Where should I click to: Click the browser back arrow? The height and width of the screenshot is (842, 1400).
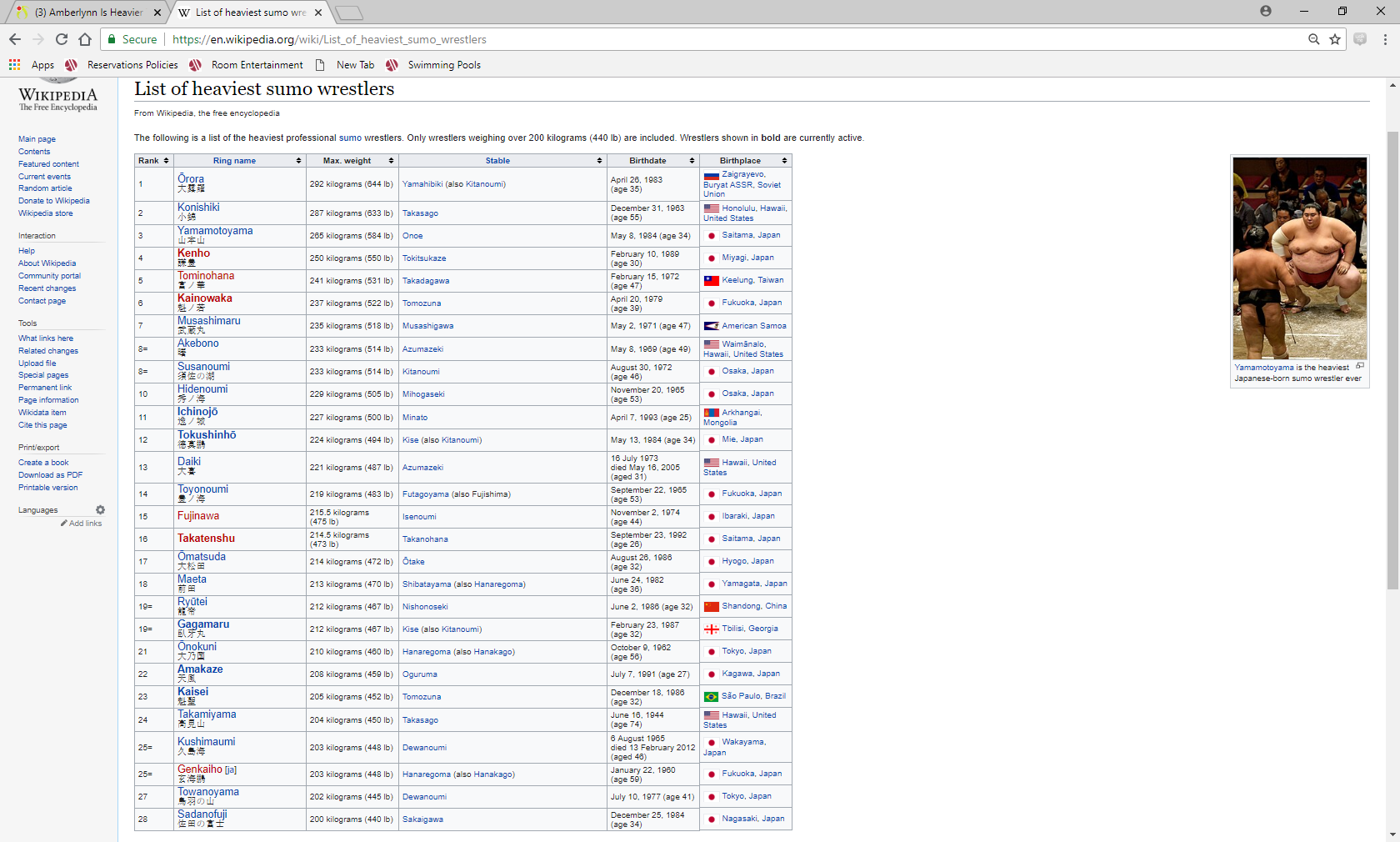pyautogui.click(x=14, y=39)
